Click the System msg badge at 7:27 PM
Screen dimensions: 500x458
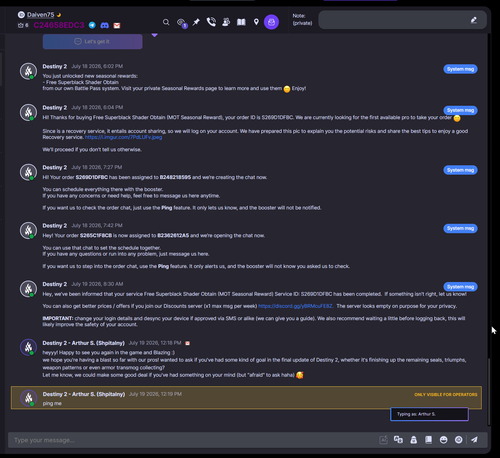pos(460,170)
